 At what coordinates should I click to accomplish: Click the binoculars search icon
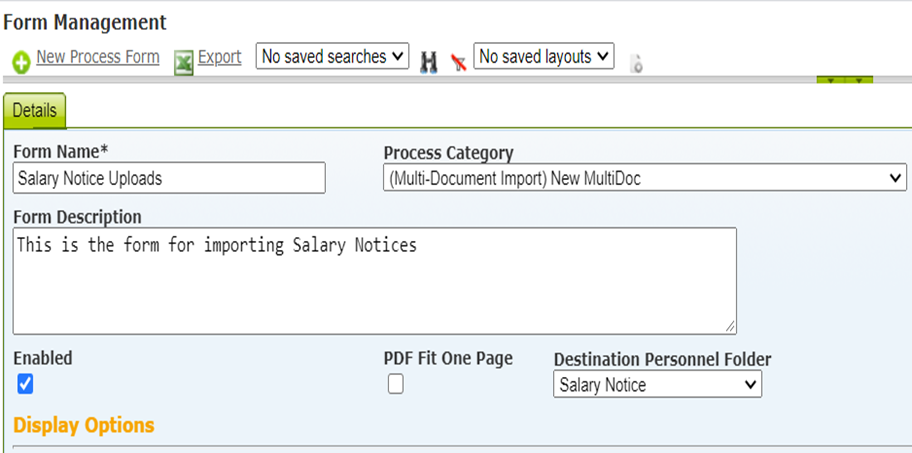point(429,62)
